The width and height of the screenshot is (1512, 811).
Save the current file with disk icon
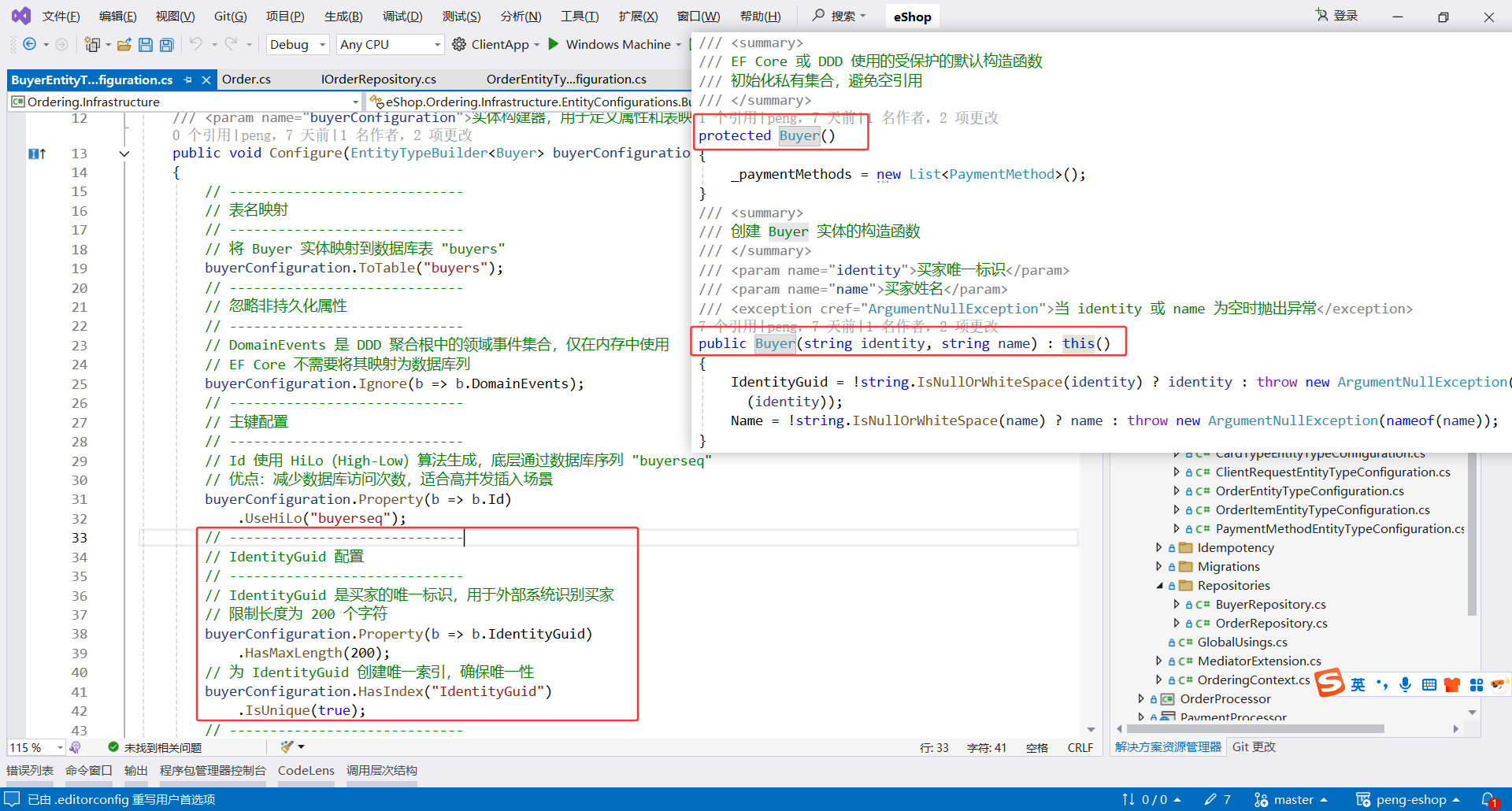click(x=146, y=44)
